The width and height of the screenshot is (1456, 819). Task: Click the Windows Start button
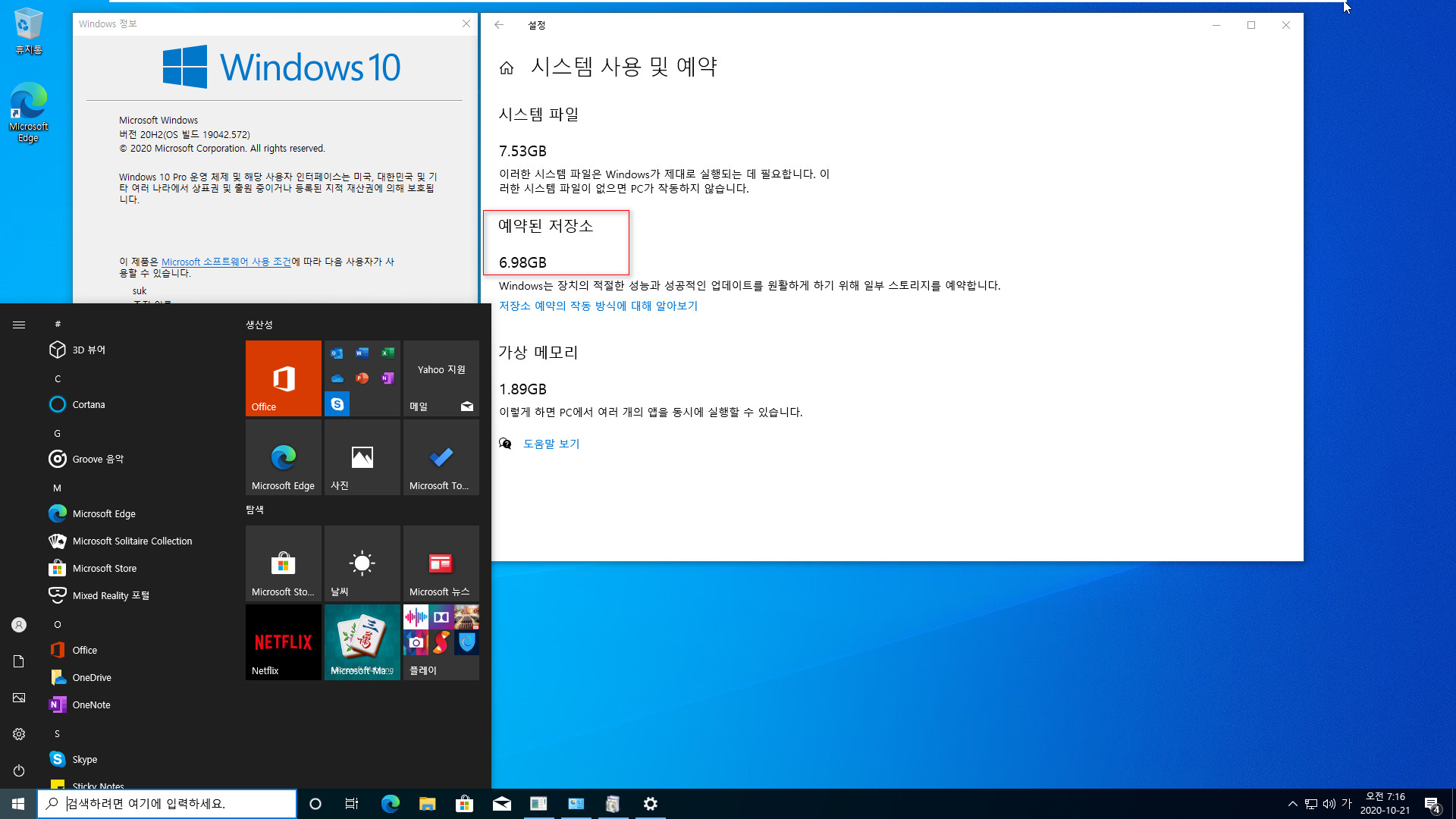pyautogui.click(x=18, y=804)
